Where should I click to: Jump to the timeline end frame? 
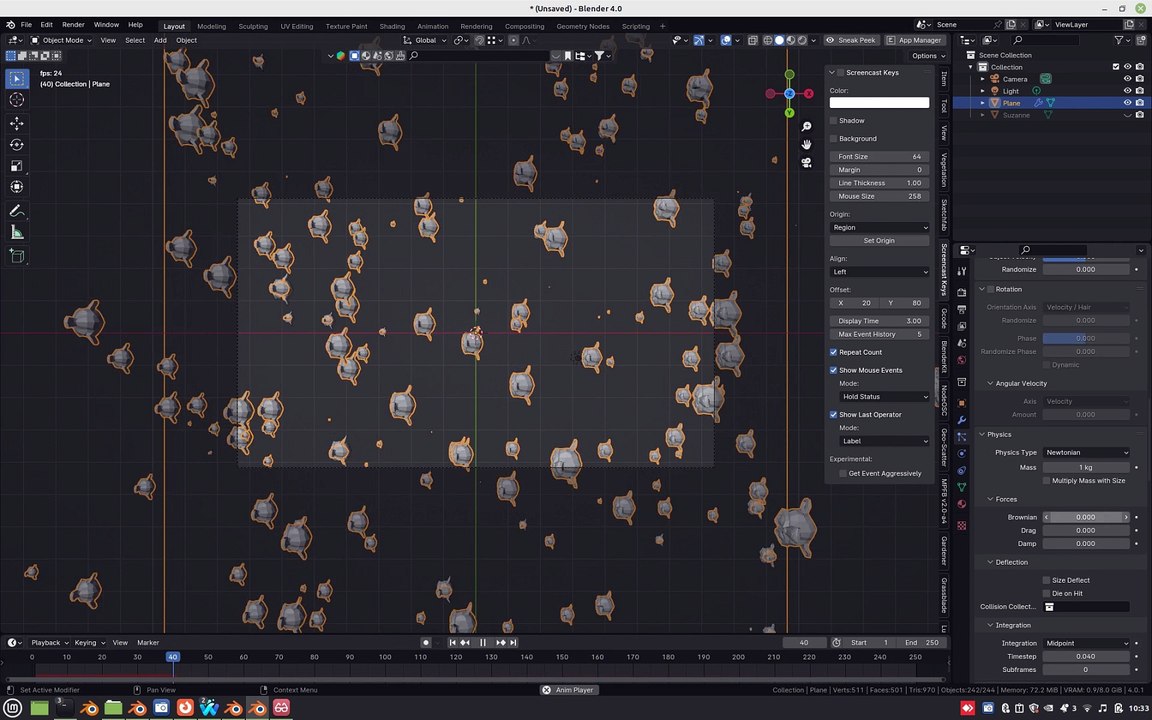tap(514, 642)
